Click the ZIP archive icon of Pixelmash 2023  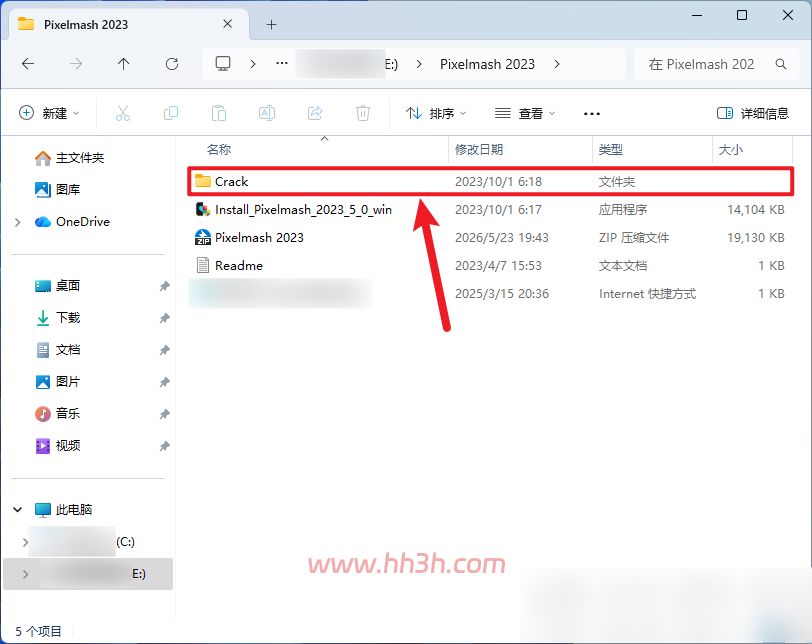(202, 237)
